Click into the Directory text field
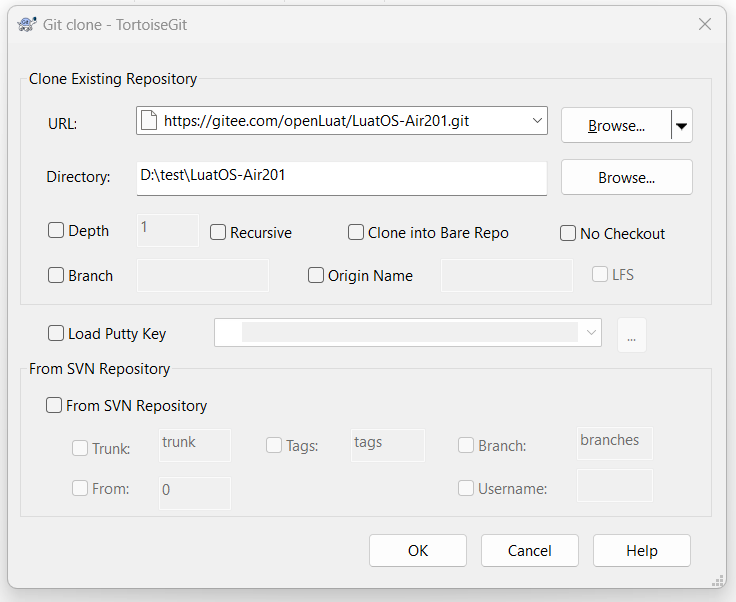736x602 pixels. pyautogui.click(x=342, y=178)
